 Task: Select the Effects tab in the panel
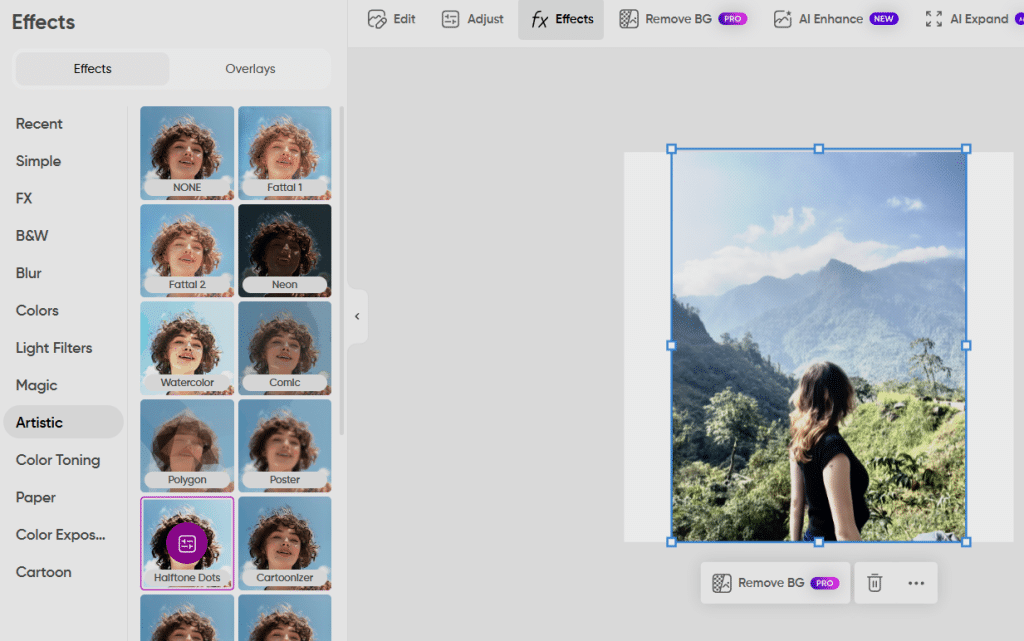(x=92, y=69)
